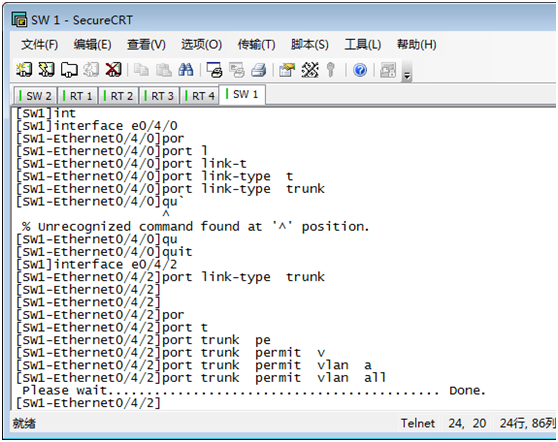The height and width of the screenshot is (442, 558).
Task: Click the 'Unrecognized command found' error line
Action: (x=195, y=226)
